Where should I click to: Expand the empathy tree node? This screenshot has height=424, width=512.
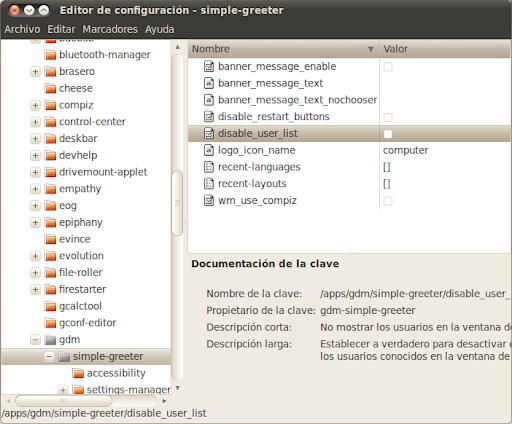click(35, 189)
